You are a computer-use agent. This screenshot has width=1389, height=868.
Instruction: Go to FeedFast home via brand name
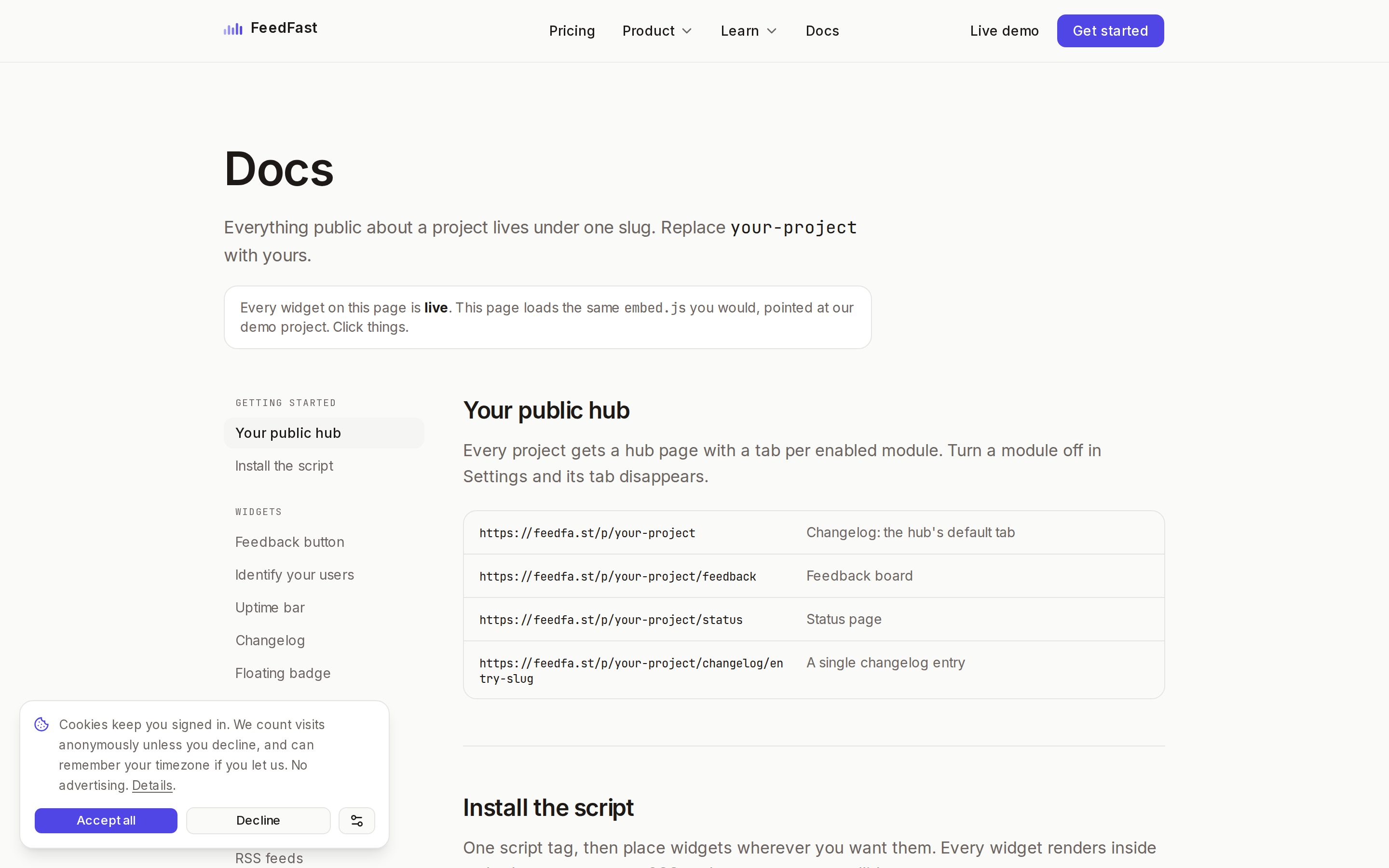tap(284, 28)
